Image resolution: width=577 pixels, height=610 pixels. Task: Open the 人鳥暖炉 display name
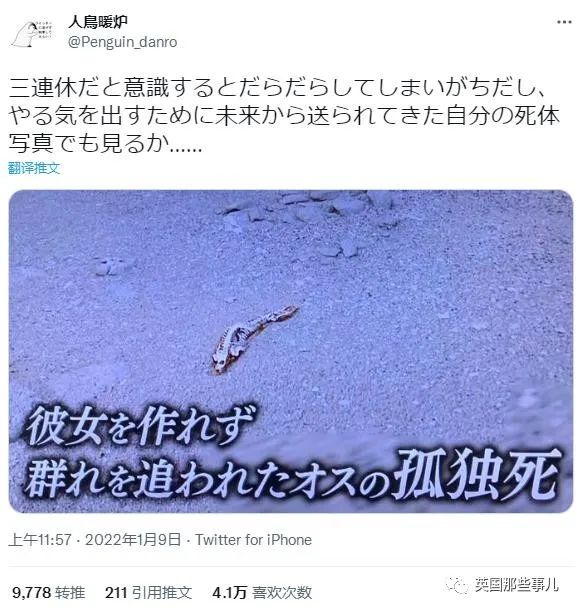pos(98,21)
